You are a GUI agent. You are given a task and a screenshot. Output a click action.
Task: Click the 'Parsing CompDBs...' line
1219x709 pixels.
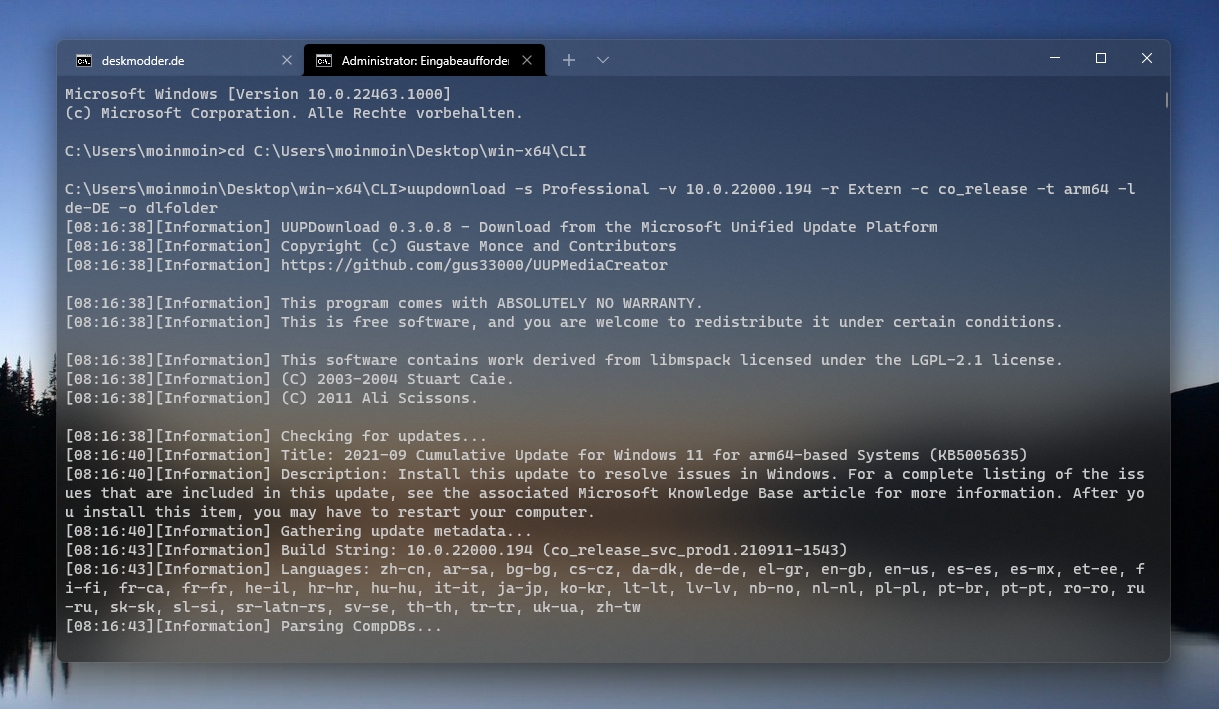253,626
